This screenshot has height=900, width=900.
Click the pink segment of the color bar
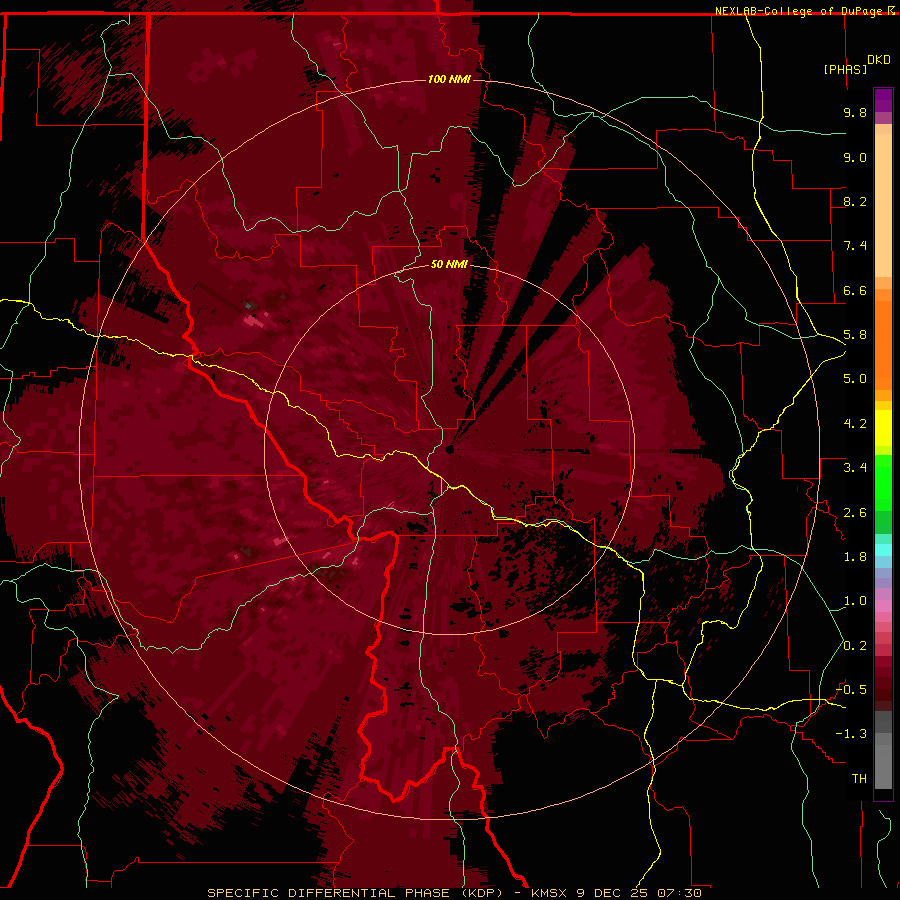pos(883,606)
